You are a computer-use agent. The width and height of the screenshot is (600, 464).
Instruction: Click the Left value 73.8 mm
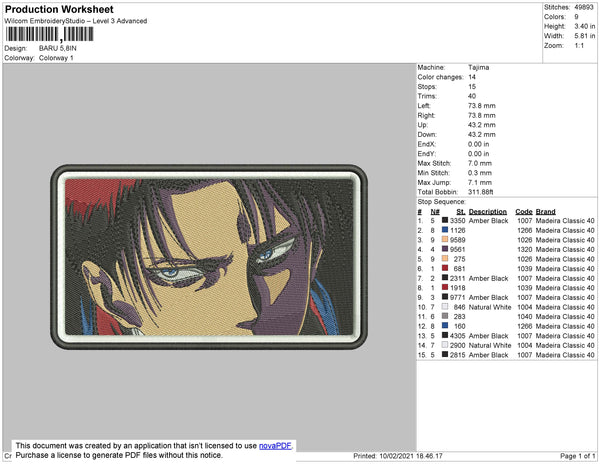[482, 106]
